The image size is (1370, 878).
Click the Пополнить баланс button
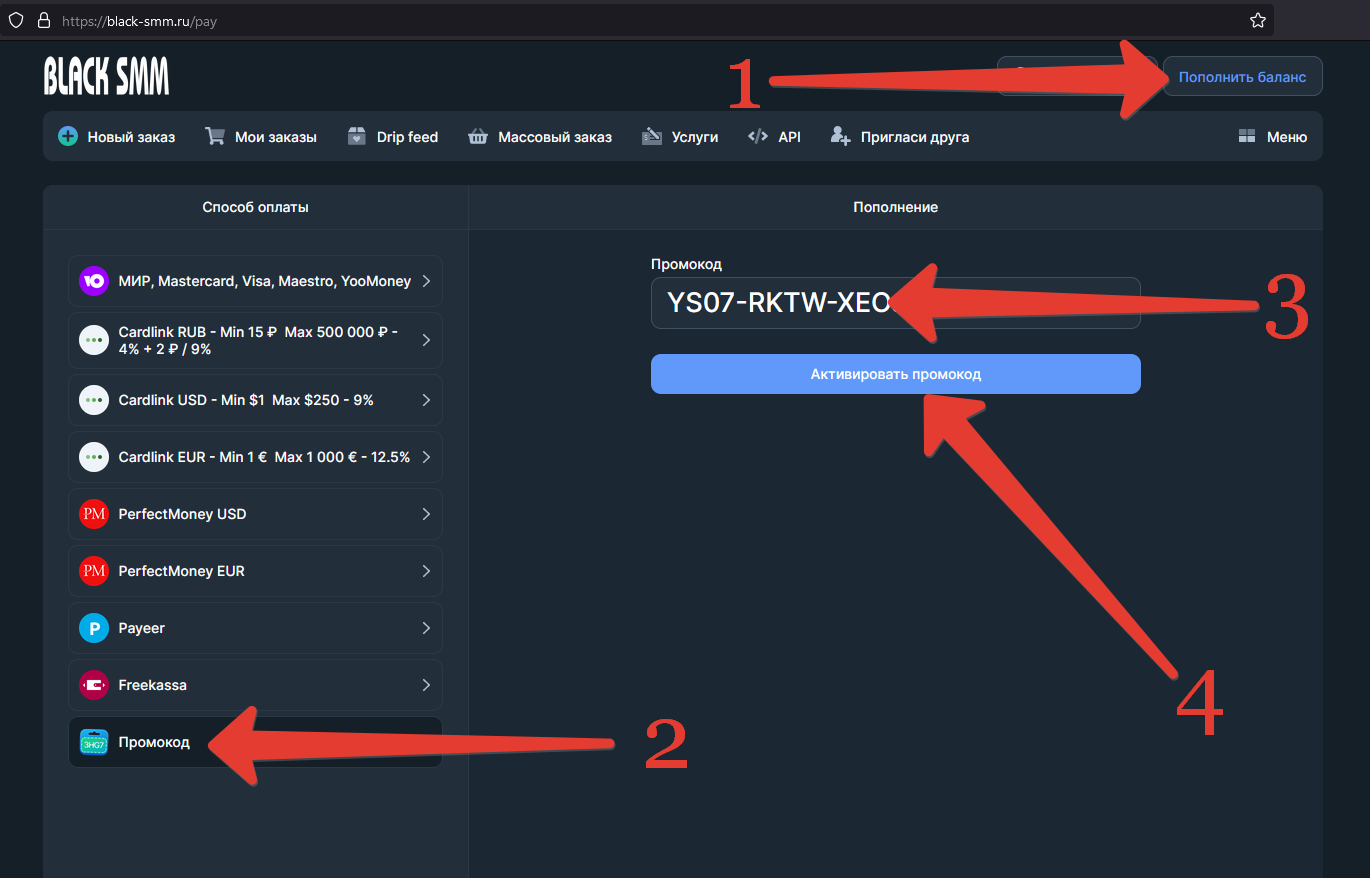(x=1242, y=76)
